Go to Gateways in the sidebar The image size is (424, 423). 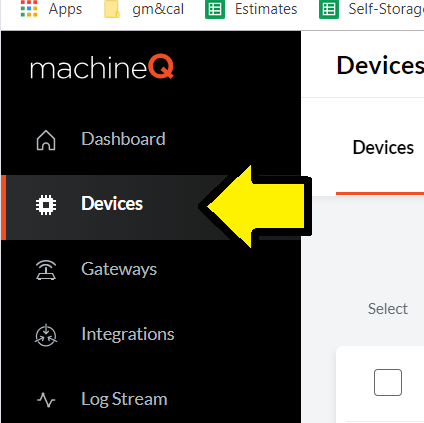[119, 269]
